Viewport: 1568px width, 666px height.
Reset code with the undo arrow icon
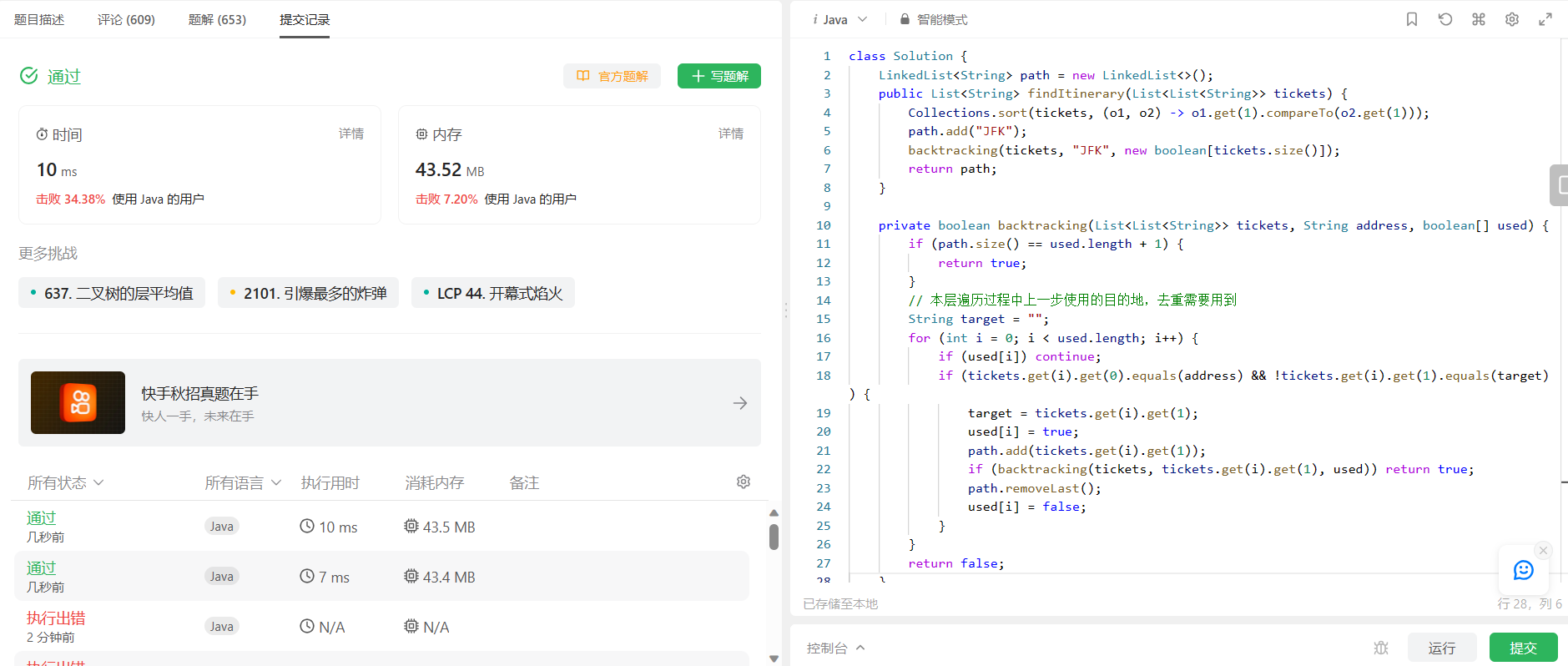[1445, 19]
